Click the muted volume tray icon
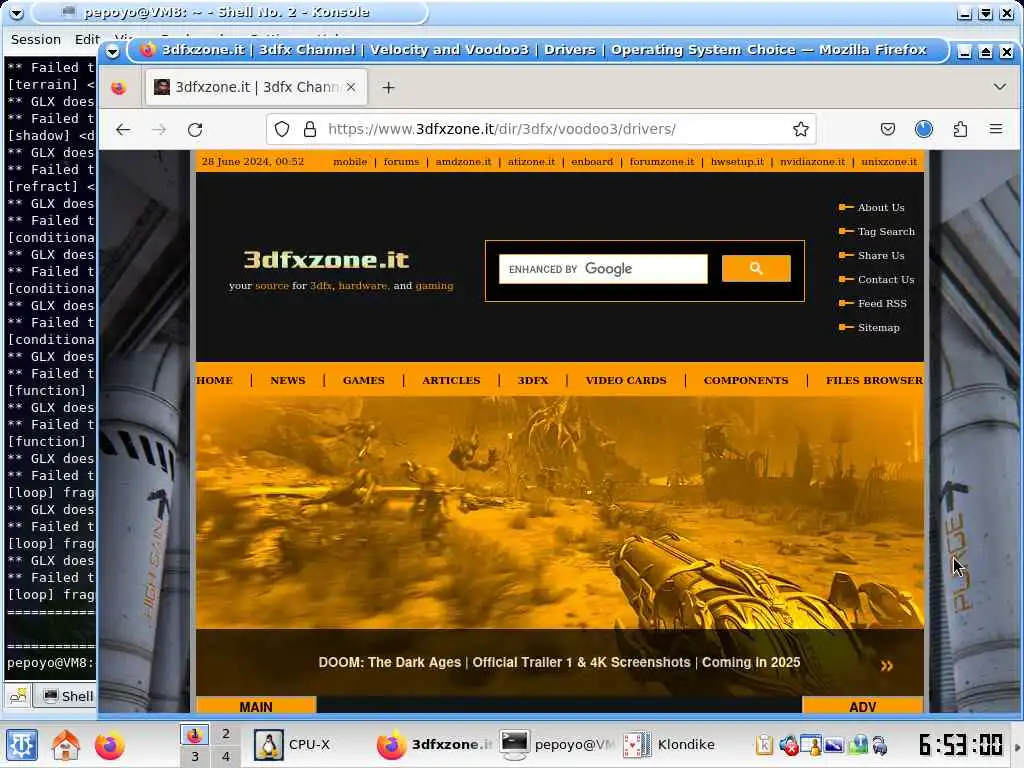The height and width of the screenshot is (768, 1024). [x=788, y=745]
